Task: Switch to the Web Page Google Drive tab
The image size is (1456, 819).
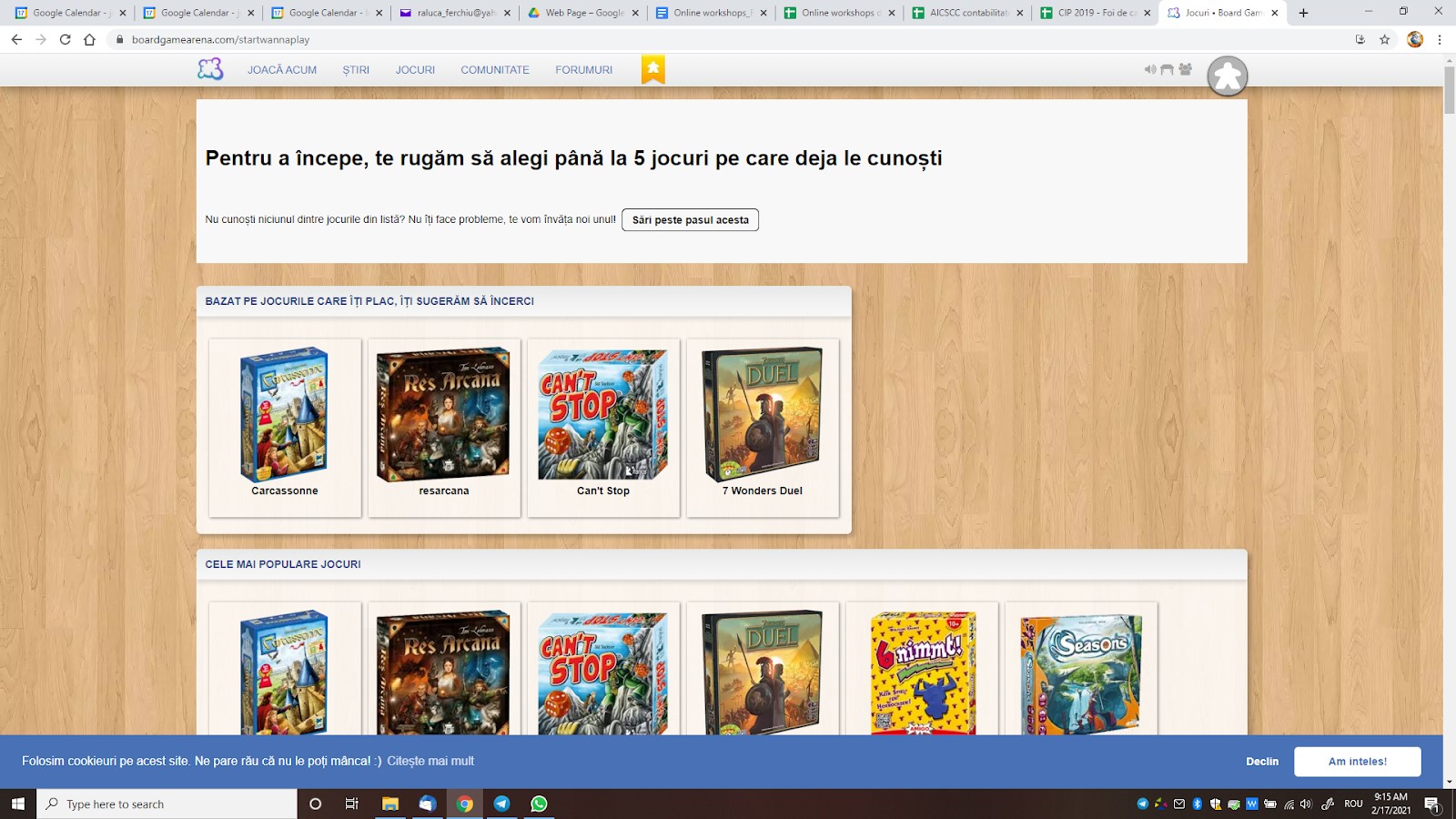Action: point(583,13)
